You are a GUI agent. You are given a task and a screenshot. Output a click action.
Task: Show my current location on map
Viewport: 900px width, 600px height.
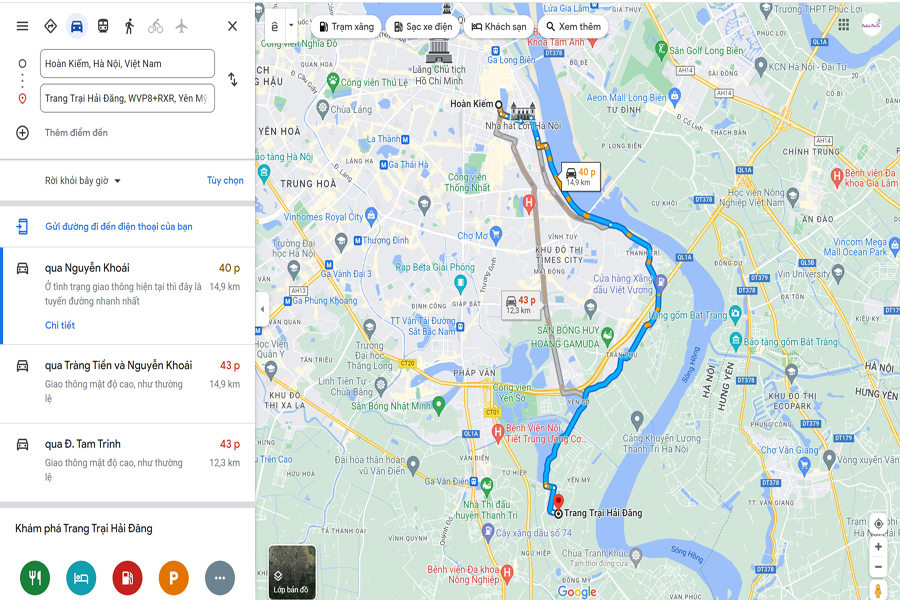click(878, 524)
